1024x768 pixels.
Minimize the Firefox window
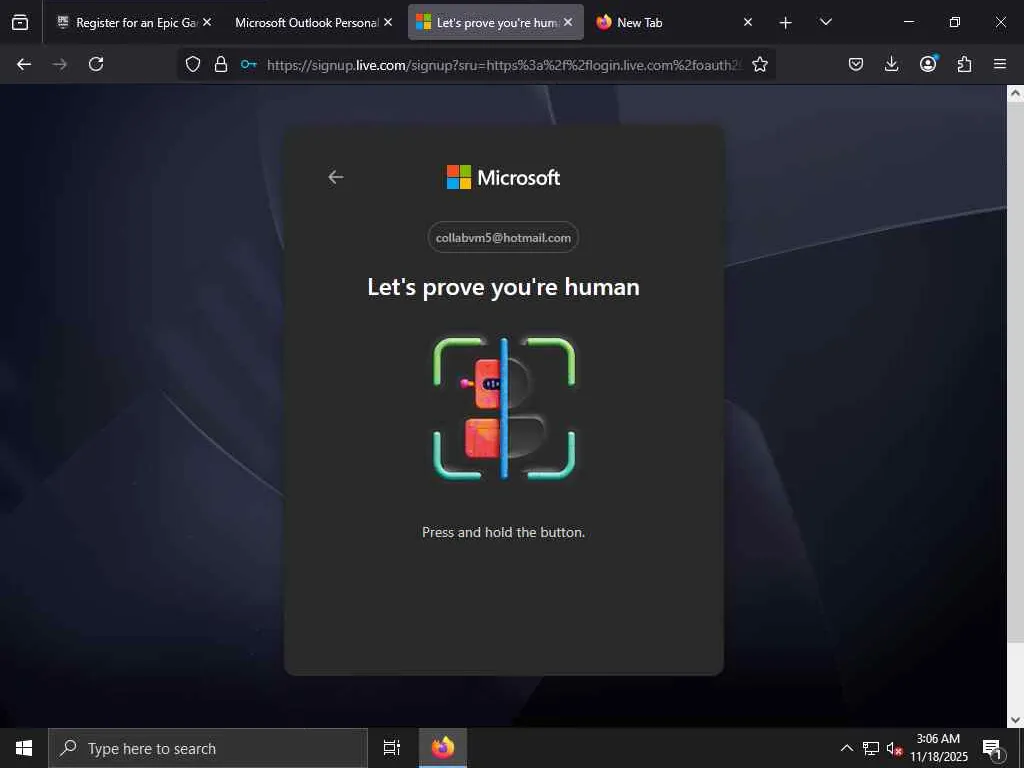click(908, 22)
